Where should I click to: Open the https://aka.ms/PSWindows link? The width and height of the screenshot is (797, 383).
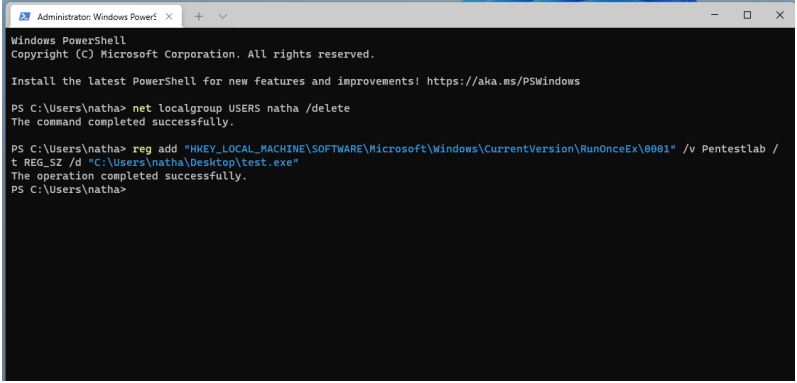(x=503, y=81)
